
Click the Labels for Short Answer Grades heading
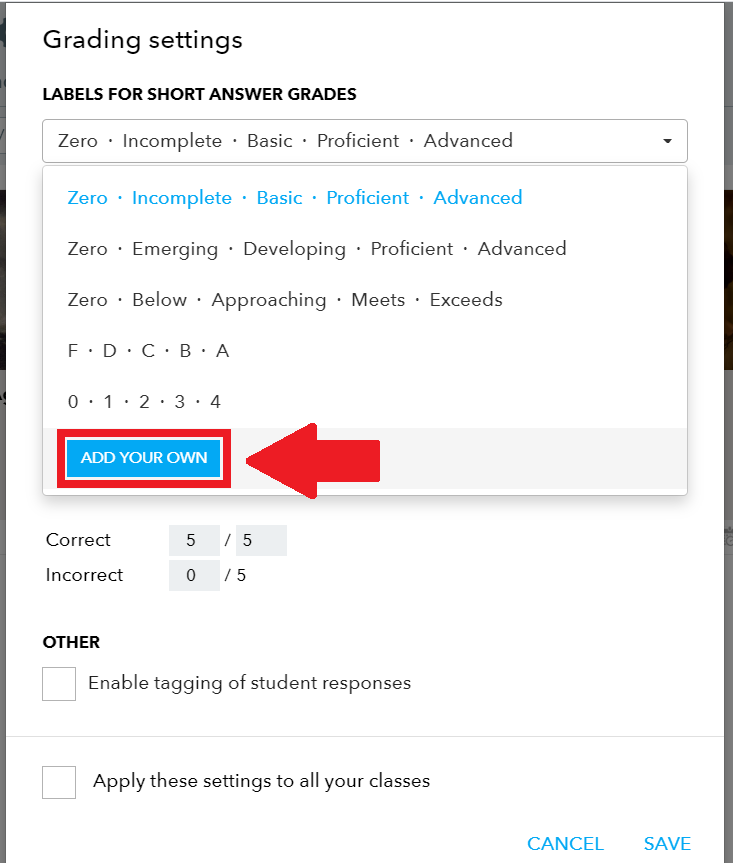tap(199, 94)
